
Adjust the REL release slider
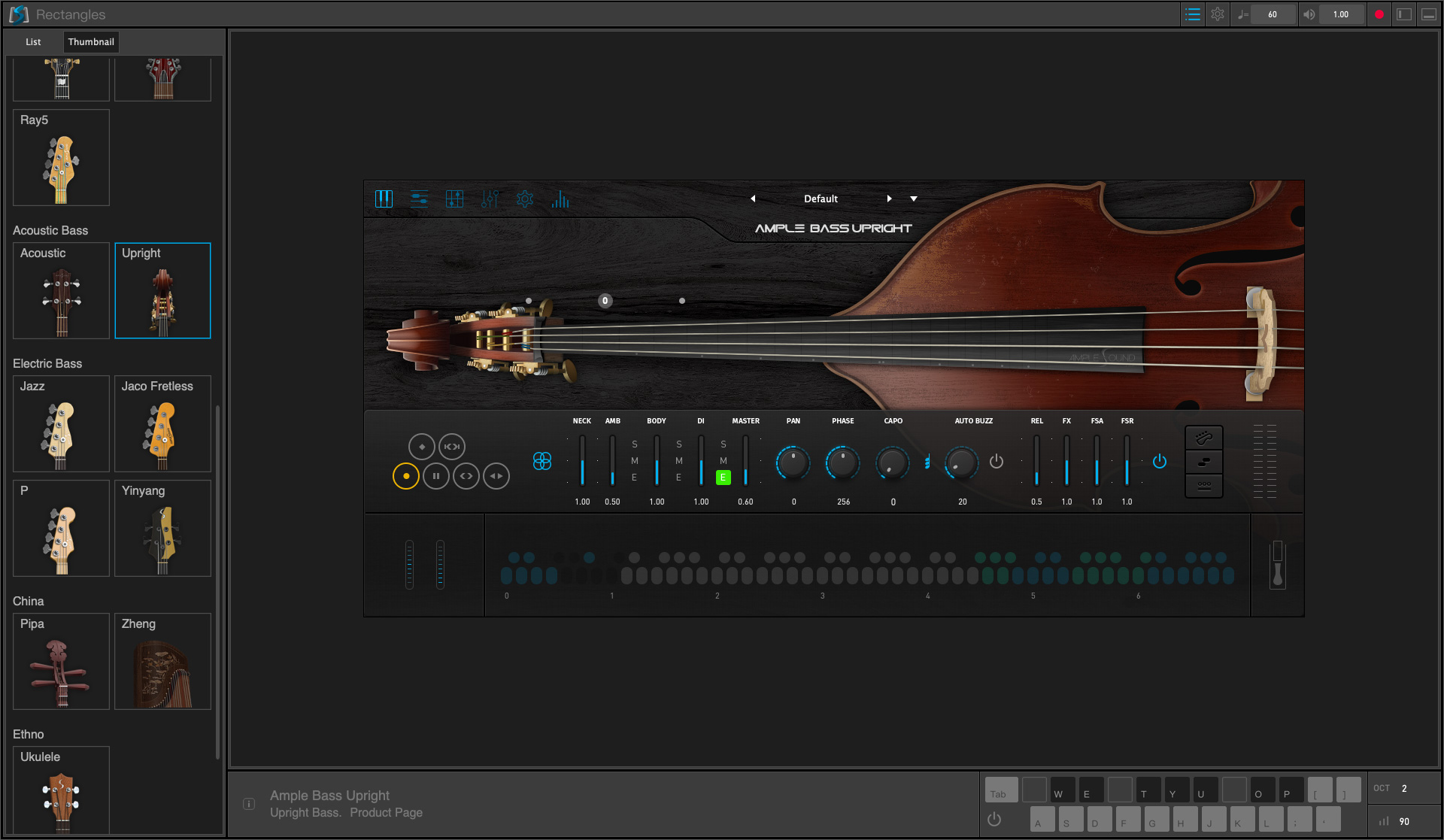point(1036,460)
